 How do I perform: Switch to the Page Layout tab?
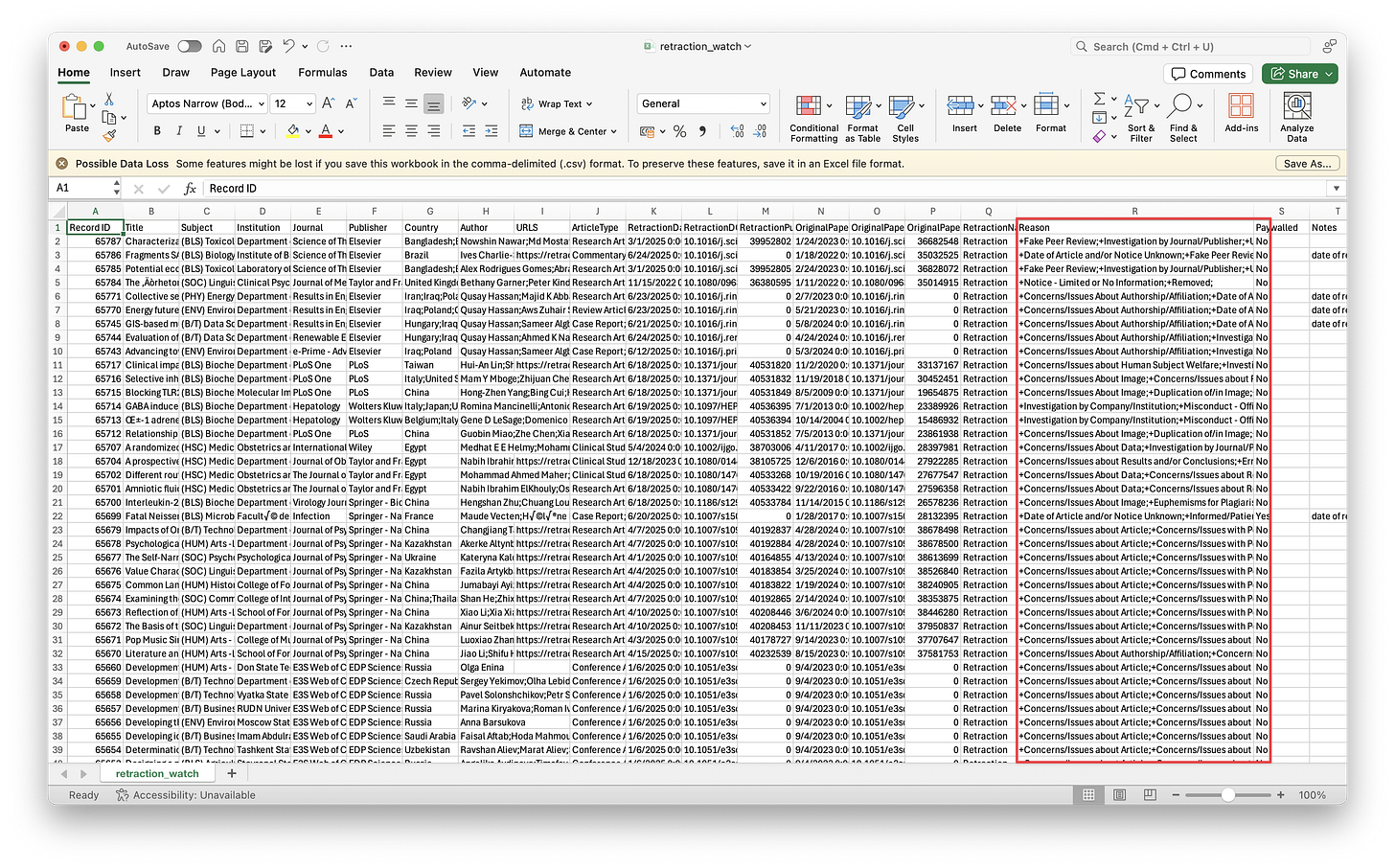(243, 73)
